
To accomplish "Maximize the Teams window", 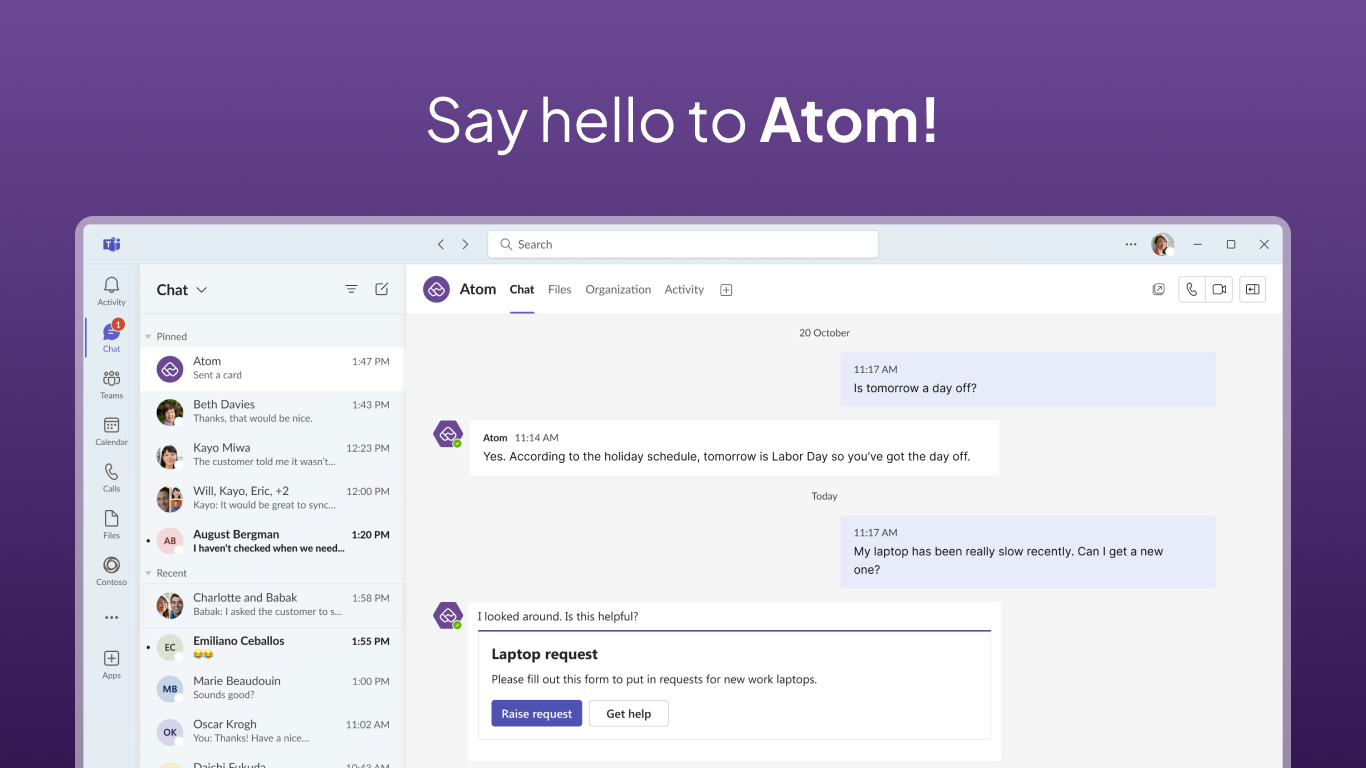I will point(1231,244).
